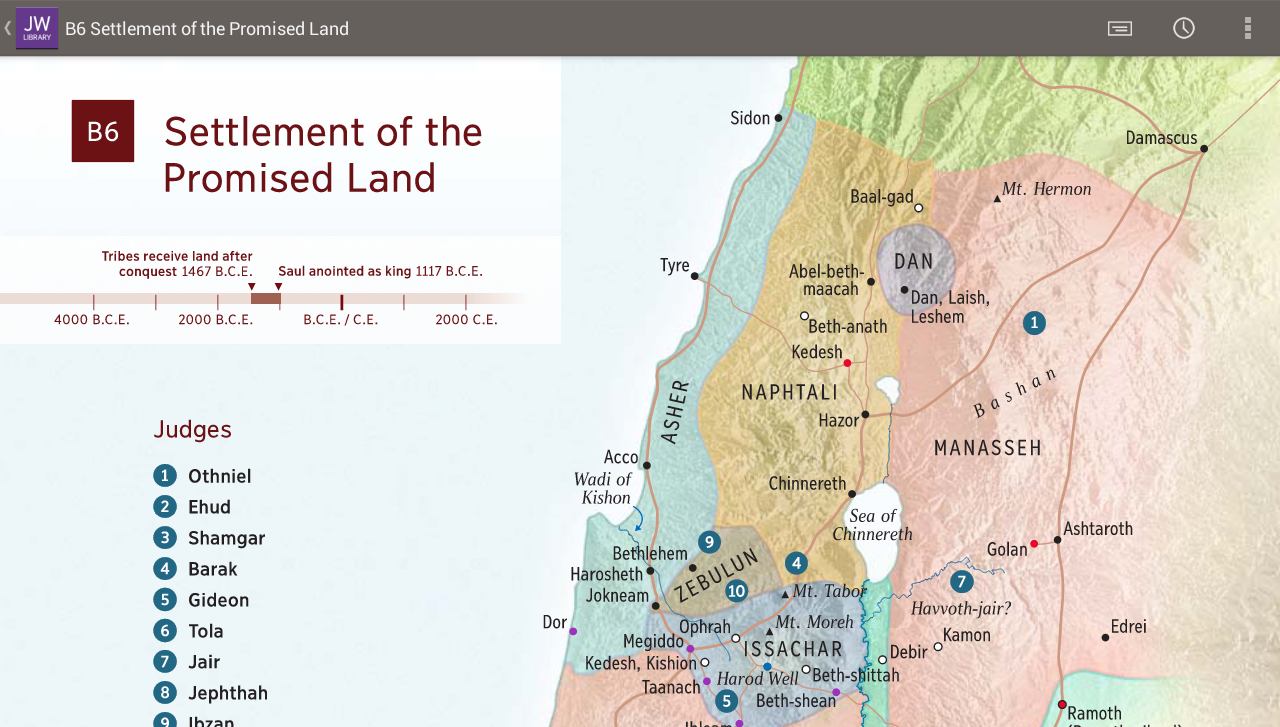
Task: Tap the B.C.E. / C.E. tick on the timeline
Action: click(341, 302)
